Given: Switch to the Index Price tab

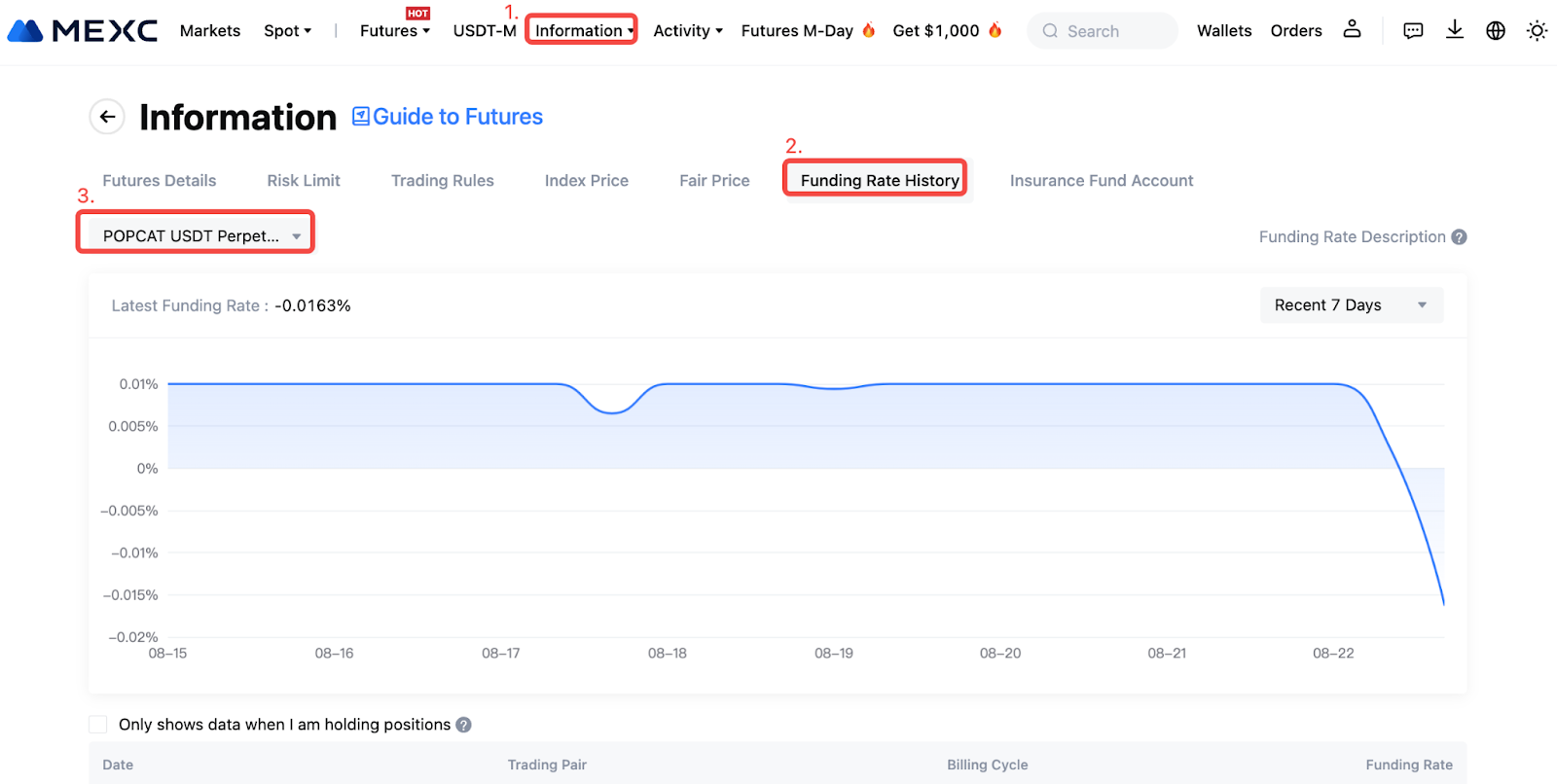Looking at the screenshot, I should point(587,181).
